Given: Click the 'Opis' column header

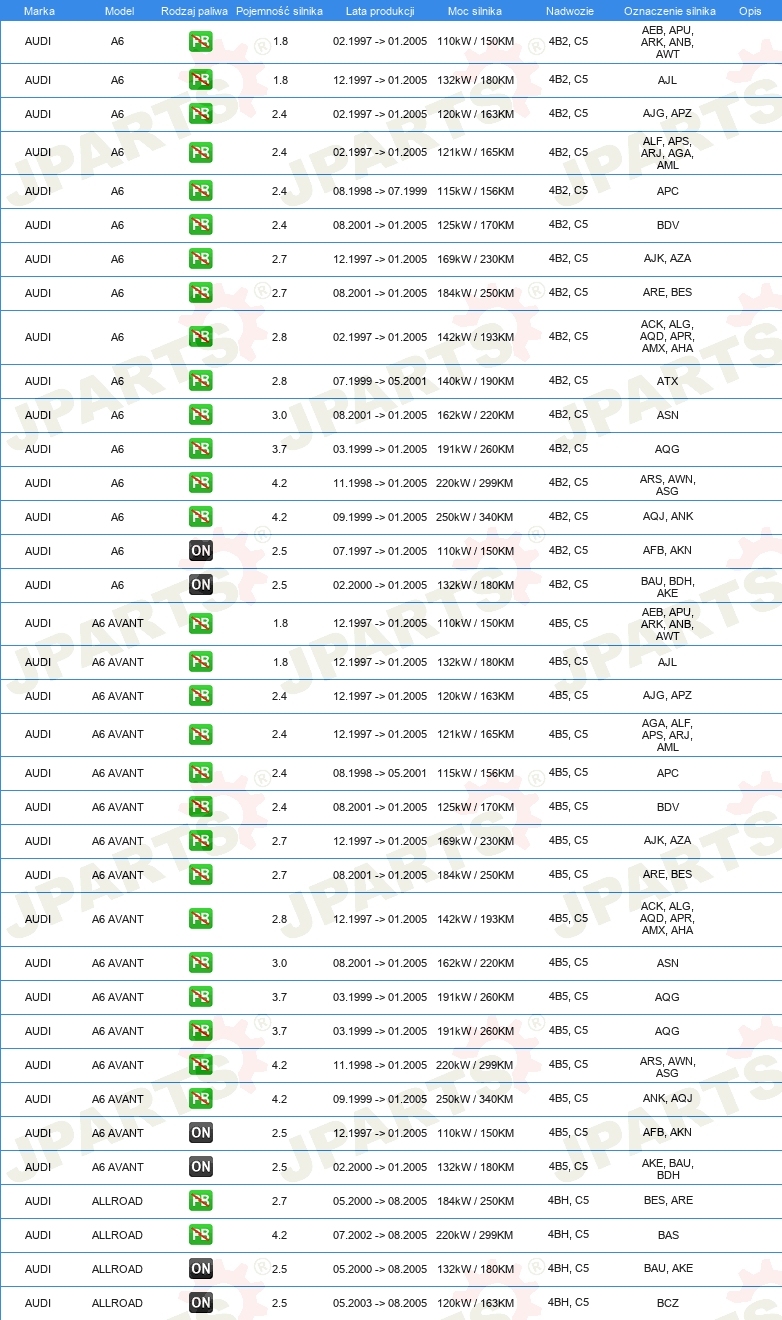Looking at the screenshot, I should click(749, 11).
